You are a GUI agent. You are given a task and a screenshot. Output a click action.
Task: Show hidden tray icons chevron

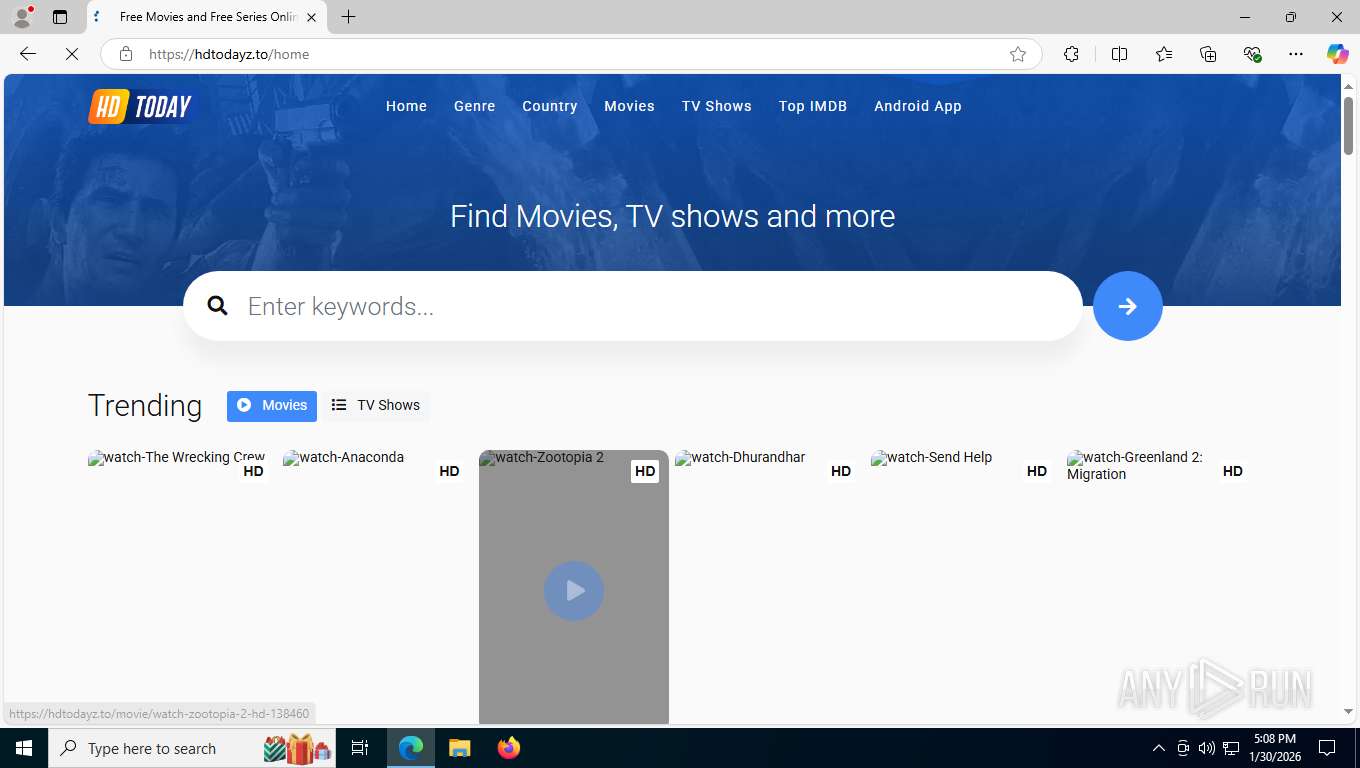tap(1159, 748)
